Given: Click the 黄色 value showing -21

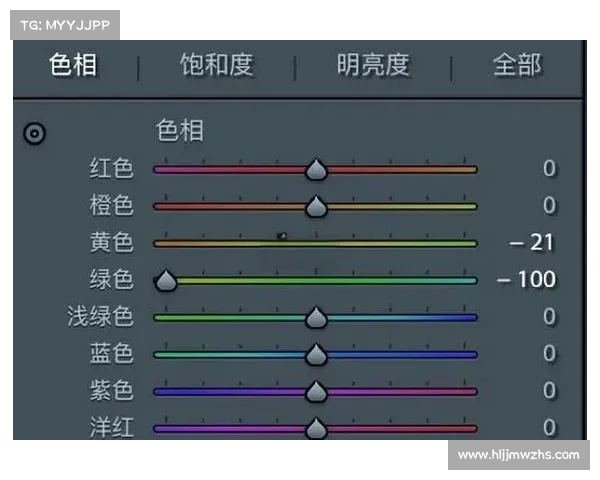Looking at the screenshot, I should [531, 242].
